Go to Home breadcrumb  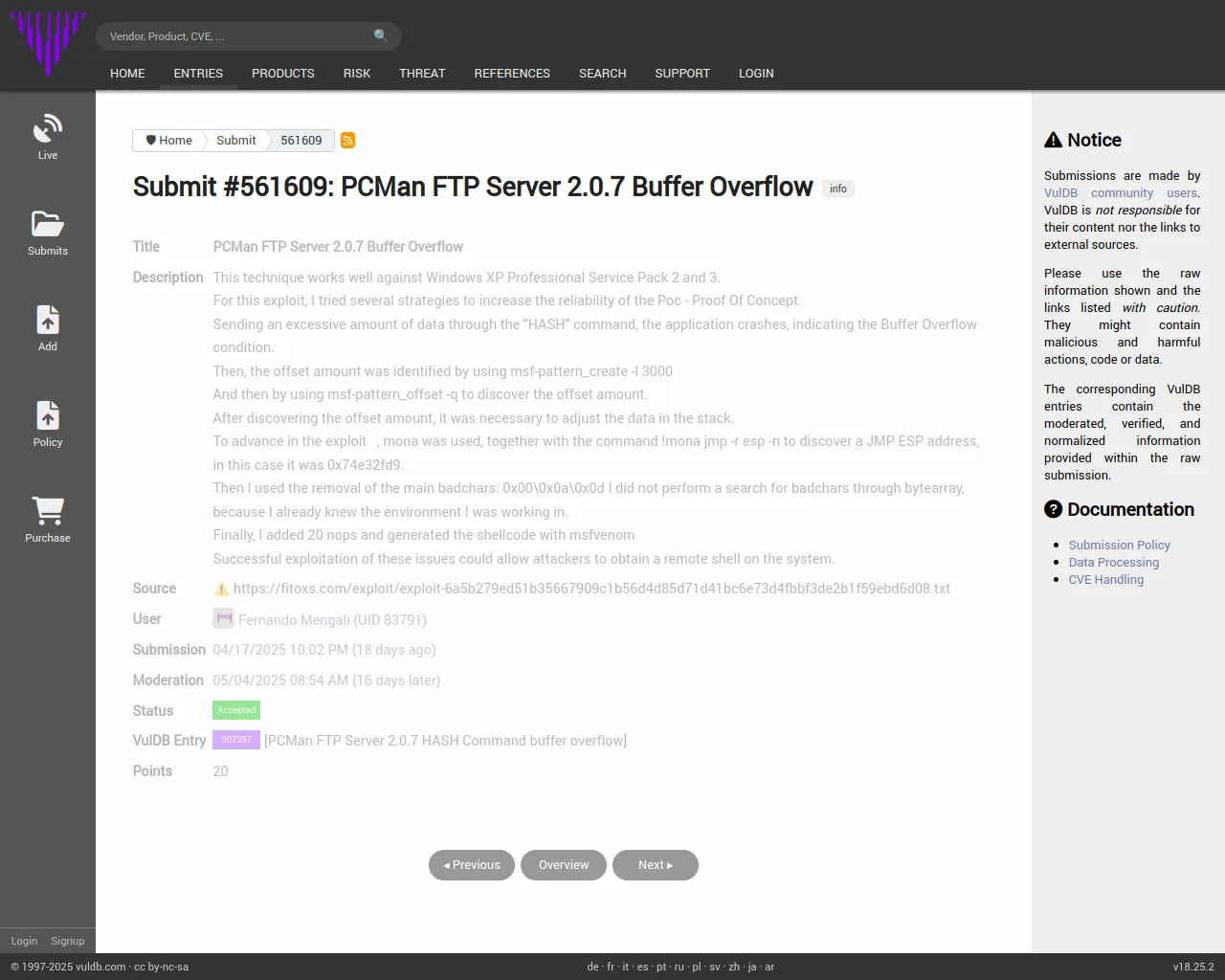[x=168, y=141]
